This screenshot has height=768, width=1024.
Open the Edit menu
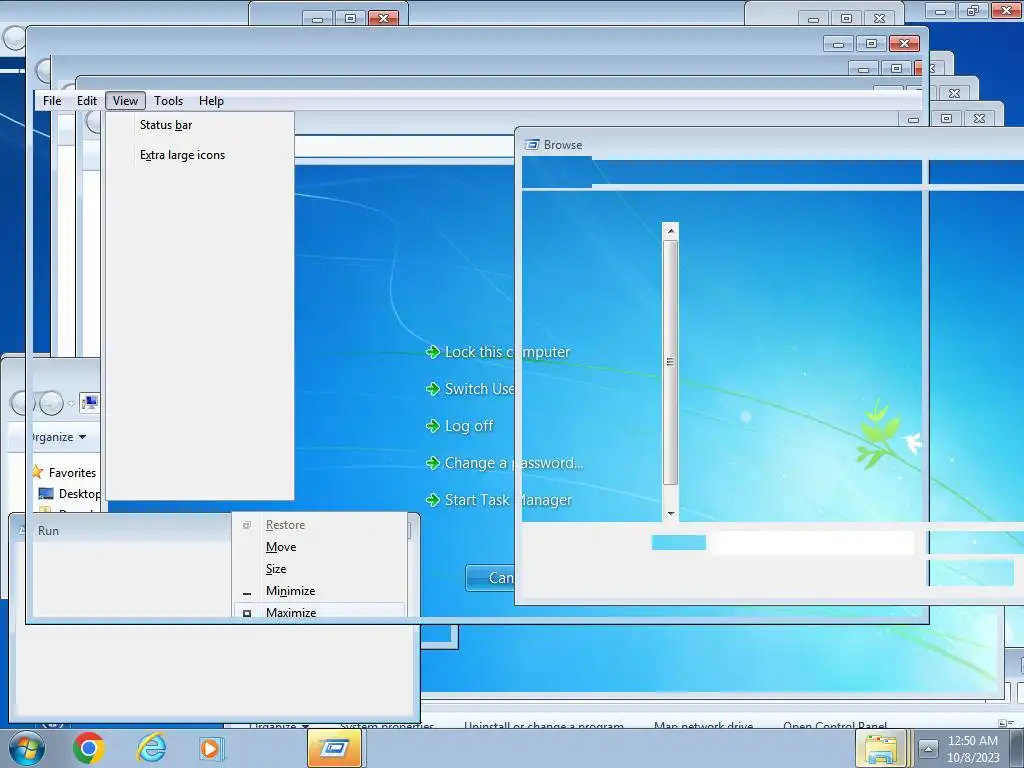coord(87,101)
